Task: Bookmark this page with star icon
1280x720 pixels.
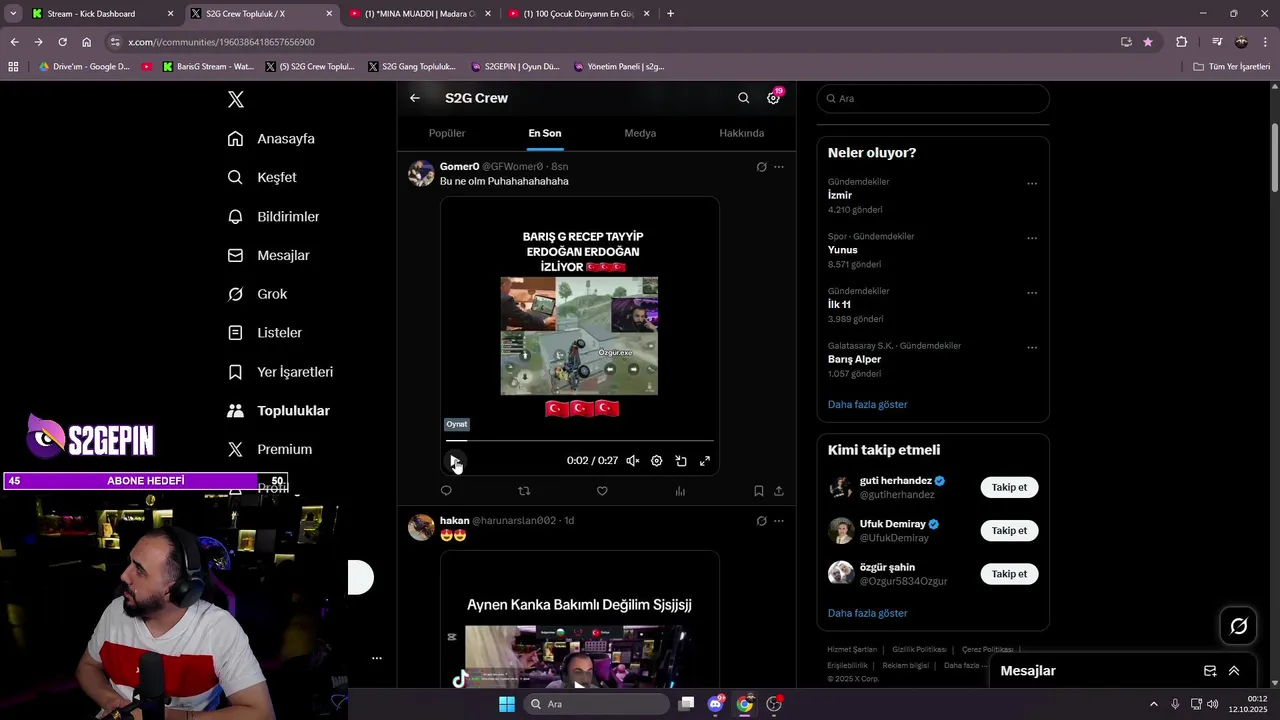Action: point(1147,42)
